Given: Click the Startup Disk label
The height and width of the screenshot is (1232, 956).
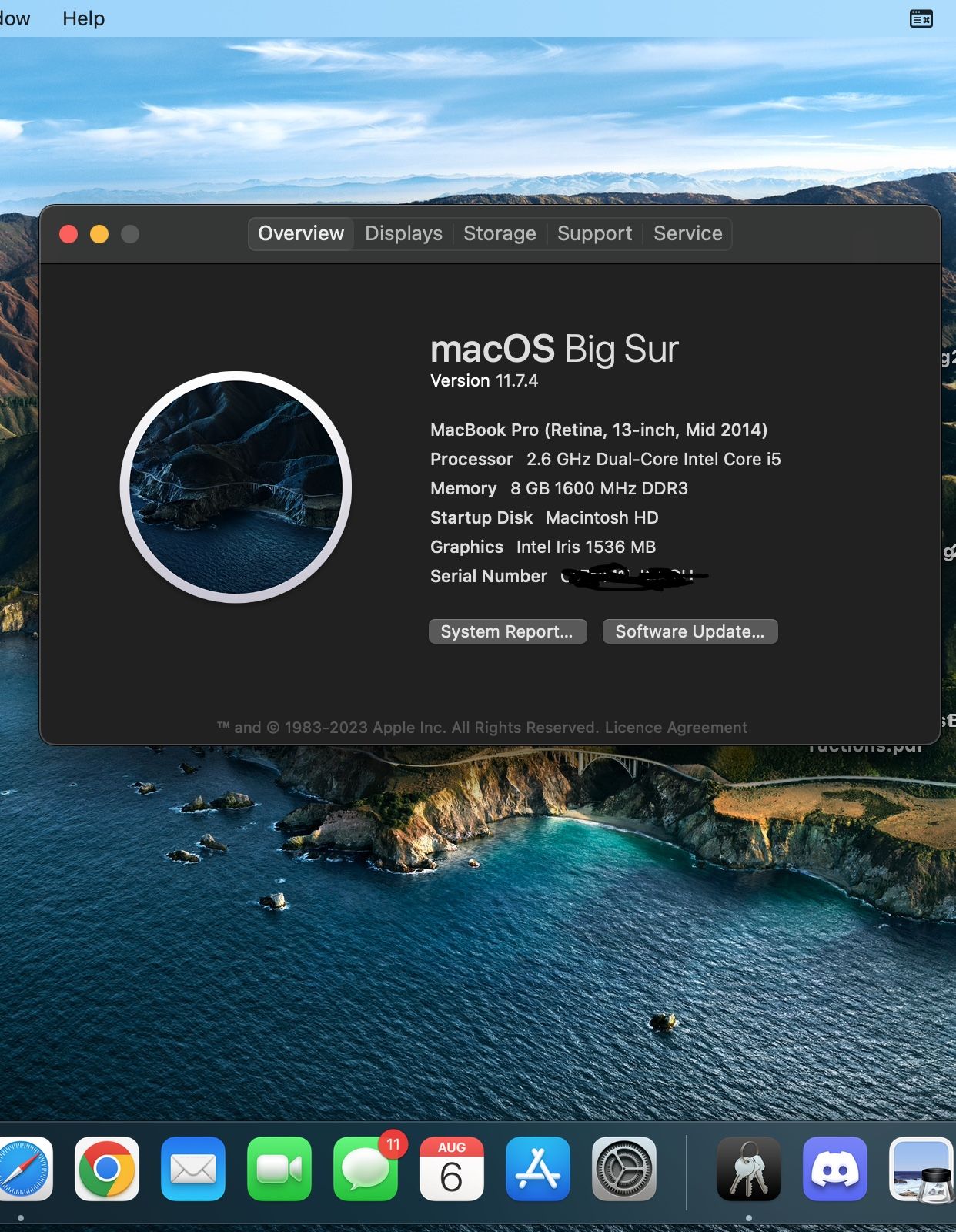Looking at the screenshot, I should [481, 517].
